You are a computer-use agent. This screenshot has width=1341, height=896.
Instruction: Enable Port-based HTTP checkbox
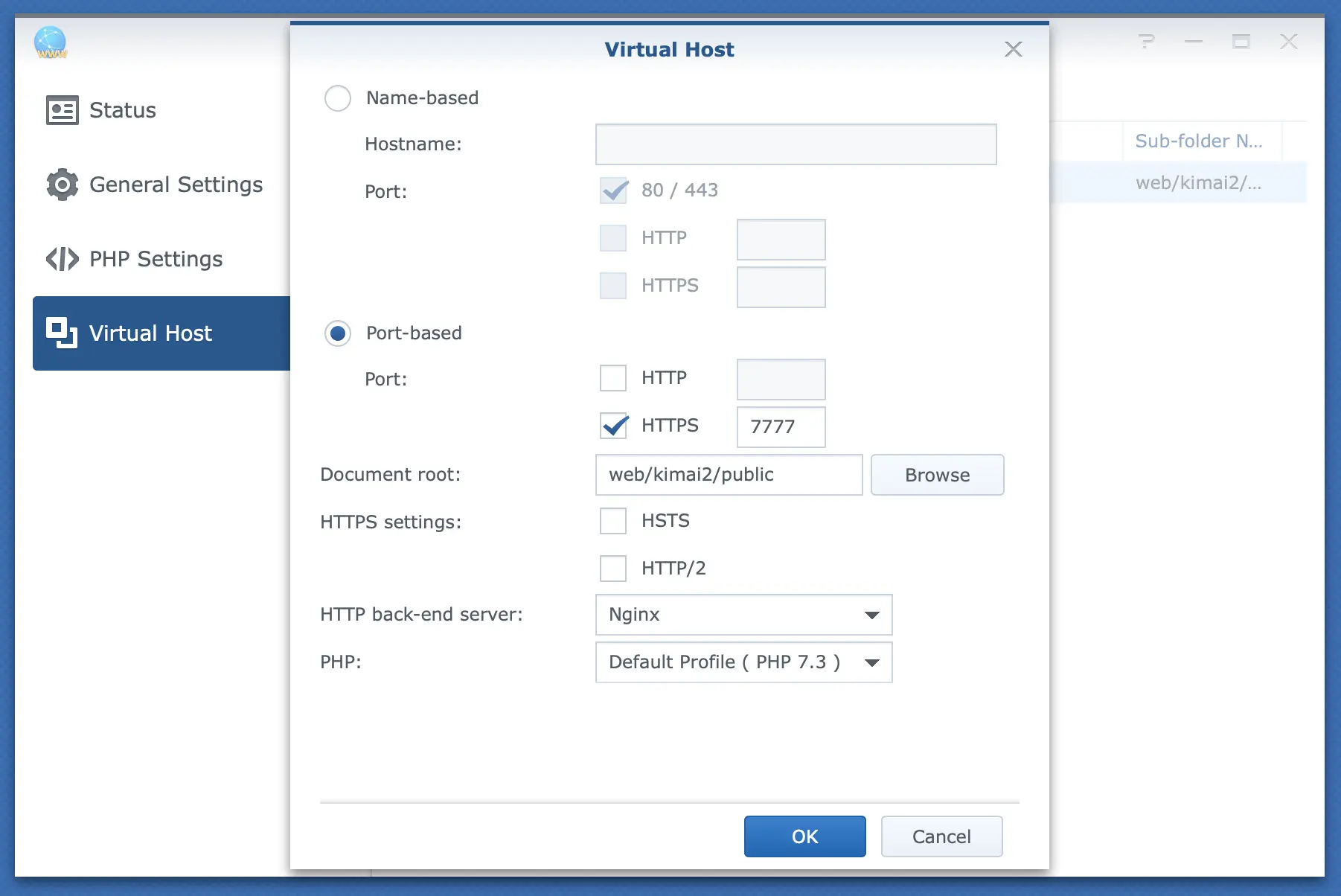[x=613, y=378]
